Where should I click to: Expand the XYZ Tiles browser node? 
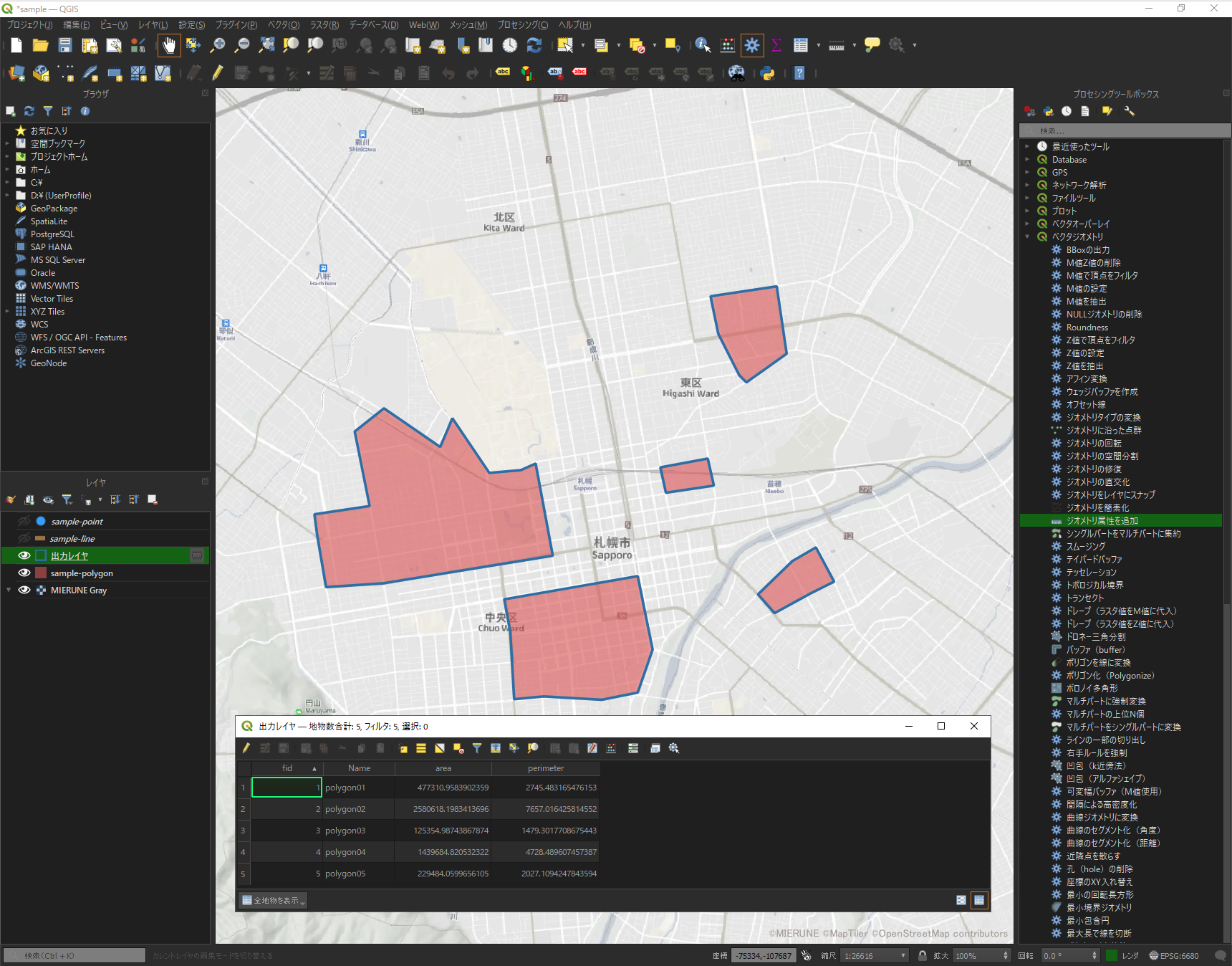pyautogui.click(x=7, y=311)
